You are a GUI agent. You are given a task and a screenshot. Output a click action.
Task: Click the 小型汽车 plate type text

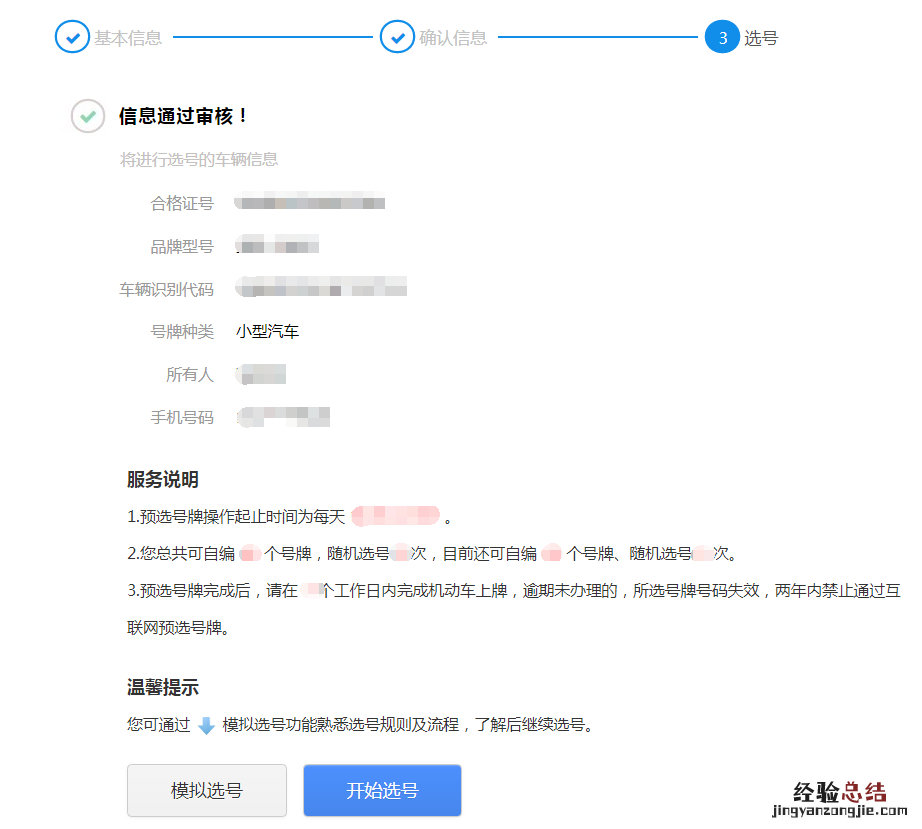pyautogui.click(x=267, y=331)
